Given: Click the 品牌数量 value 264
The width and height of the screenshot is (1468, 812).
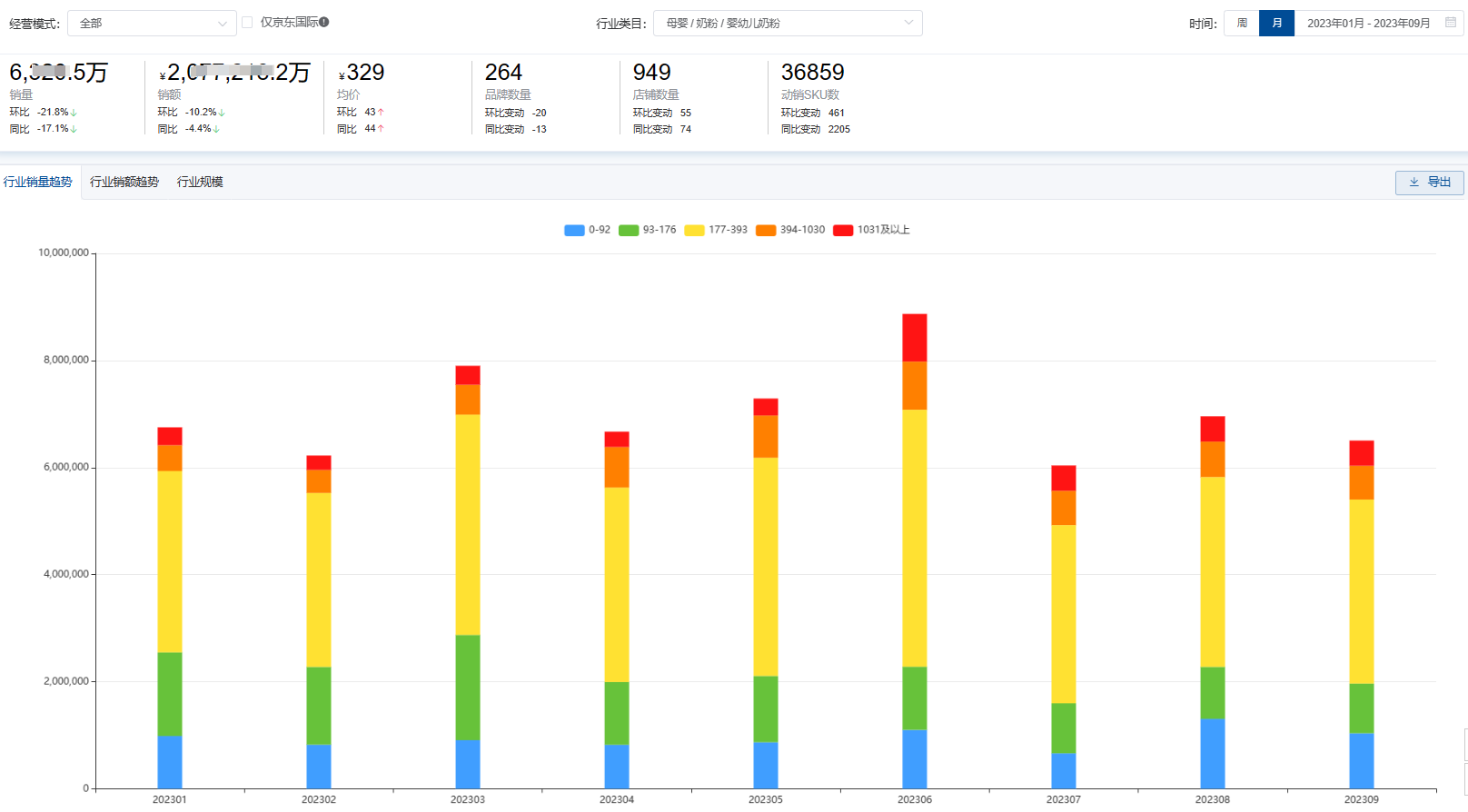Looking at the screenshot, I should tap(503, 73).
